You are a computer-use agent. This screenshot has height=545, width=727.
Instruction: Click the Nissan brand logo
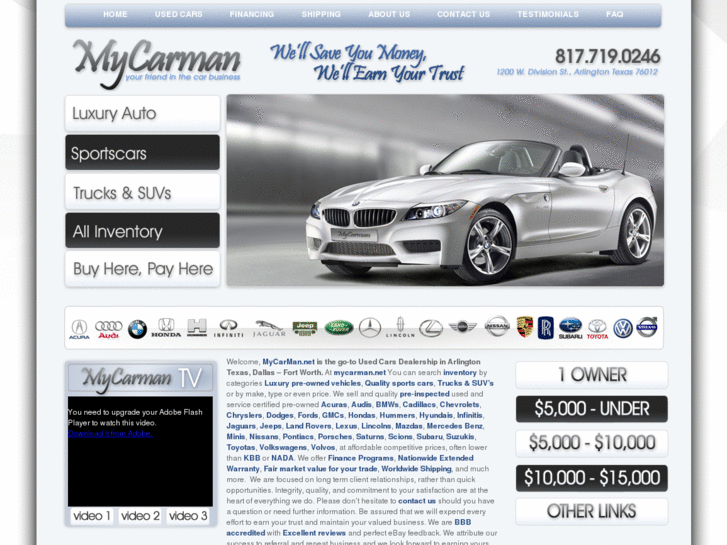(497, 326)
